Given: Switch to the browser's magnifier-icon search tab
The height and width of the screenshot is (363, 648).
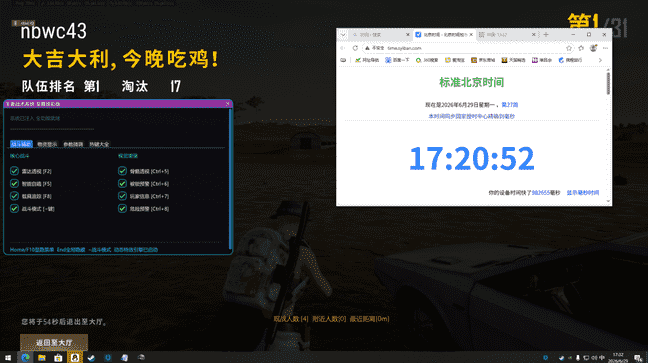Looking at the screenshot, I should (380, 35).
